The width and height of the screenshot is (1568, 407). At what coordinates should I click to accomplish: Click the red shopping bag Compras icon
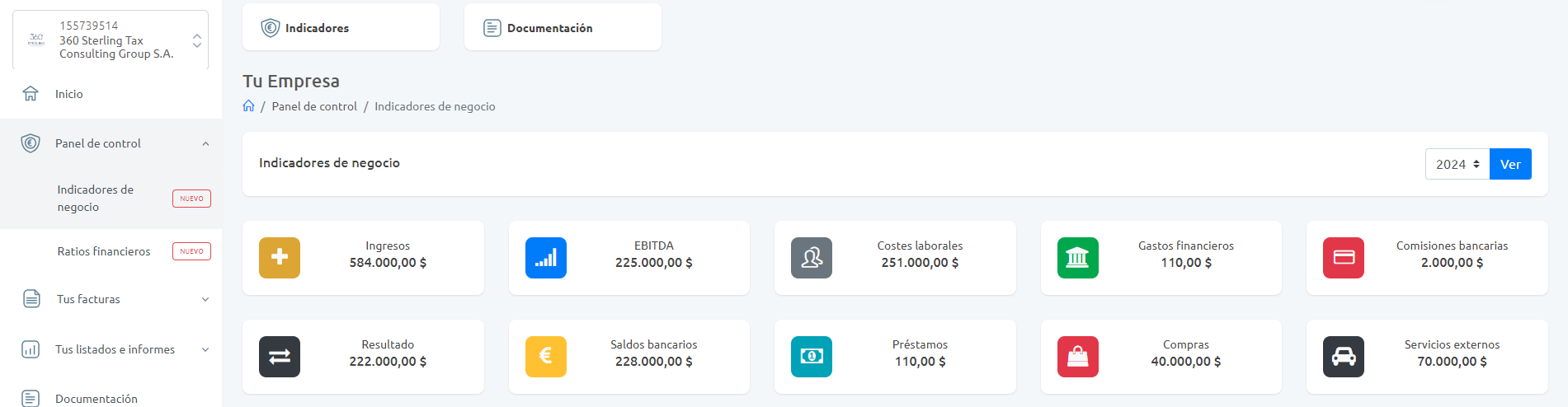(x=1077, y=357)
